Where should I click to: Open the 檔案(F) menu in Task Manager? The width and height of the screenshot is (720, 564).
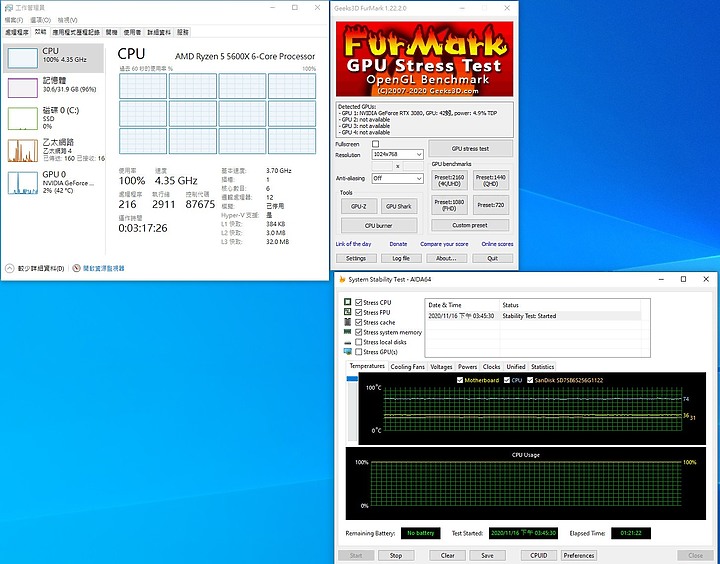click(14, 20)
